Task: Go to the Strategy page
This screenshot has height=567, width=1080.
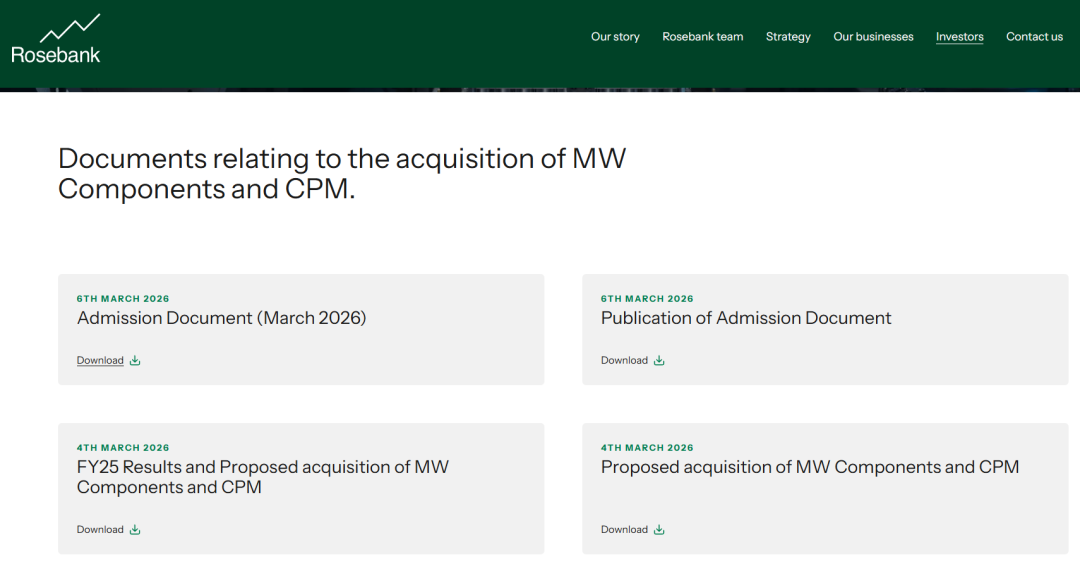Action: 788,37
